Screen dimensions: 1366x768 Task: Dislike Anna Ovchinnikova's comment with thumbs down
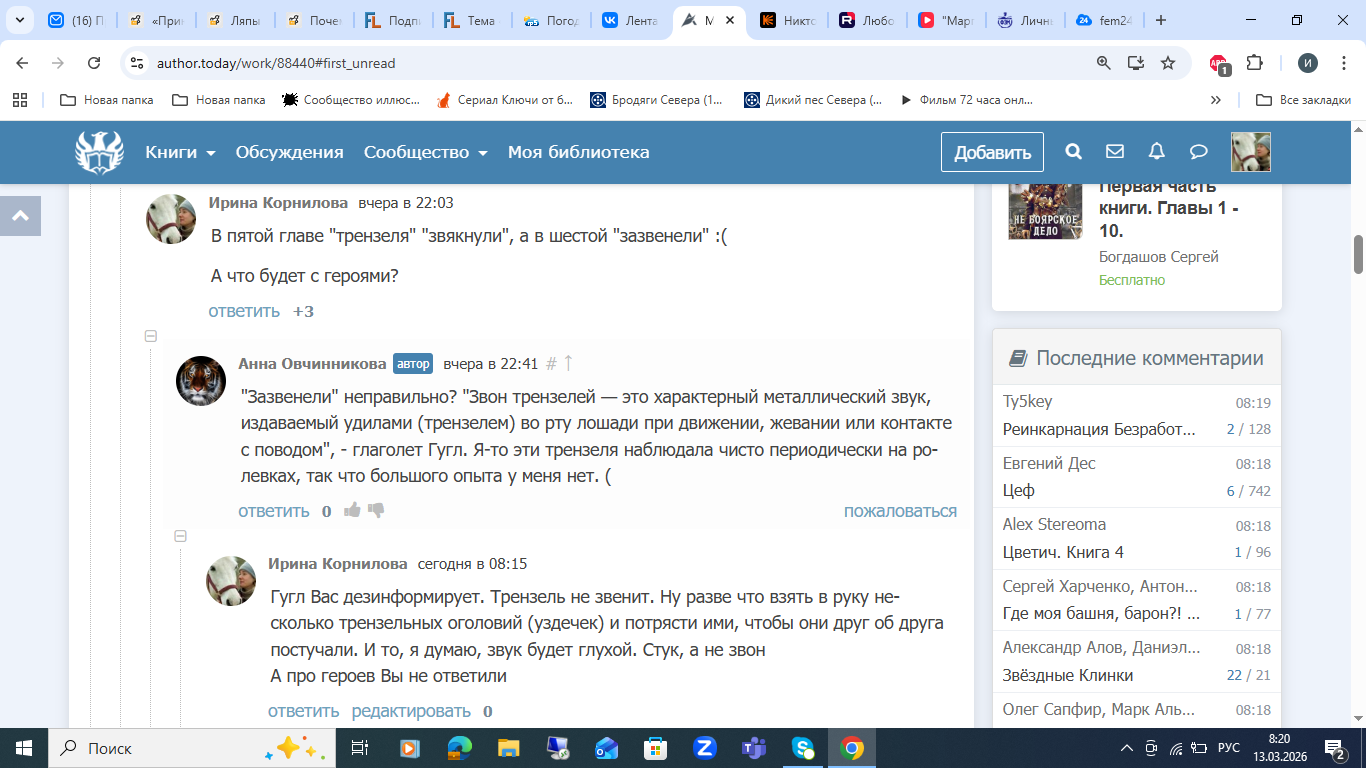[376, 511]
